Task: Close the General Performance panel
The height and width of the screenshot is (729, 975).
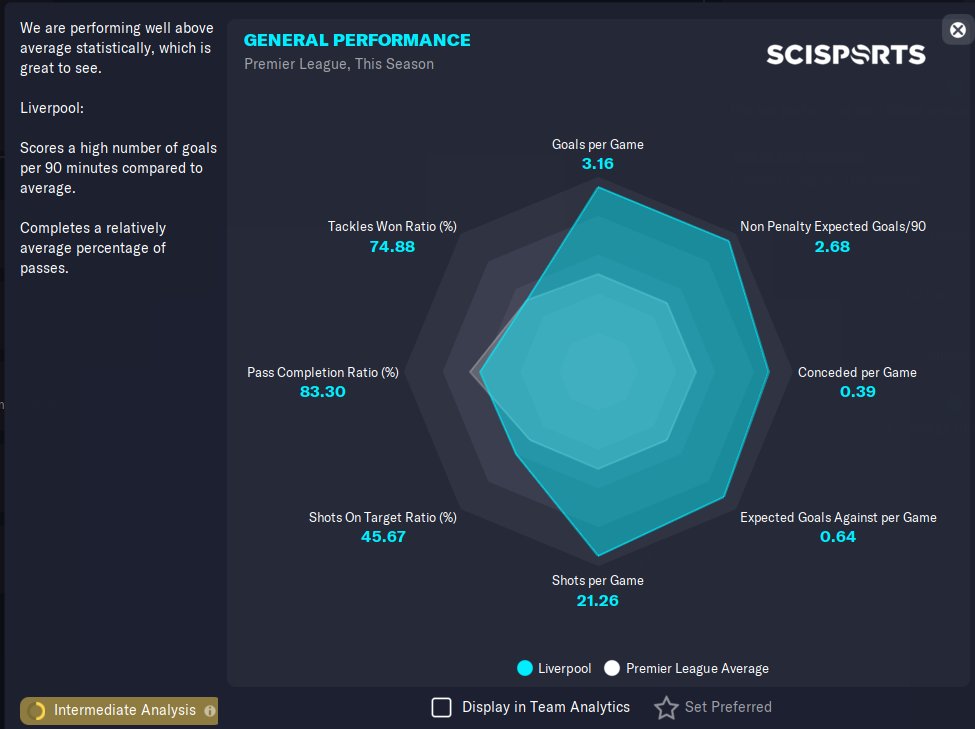Action: tap(957, 29)
